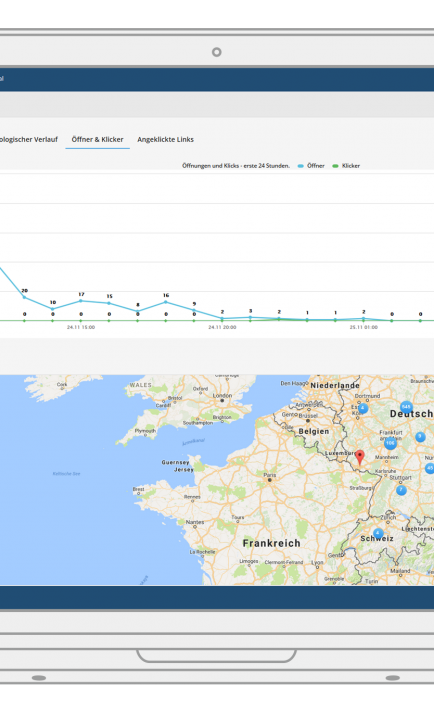Click the 'Paris' city label on the map
Viewport: 434px width, 713px height.
pyautogui.click(x=270, y=475)
